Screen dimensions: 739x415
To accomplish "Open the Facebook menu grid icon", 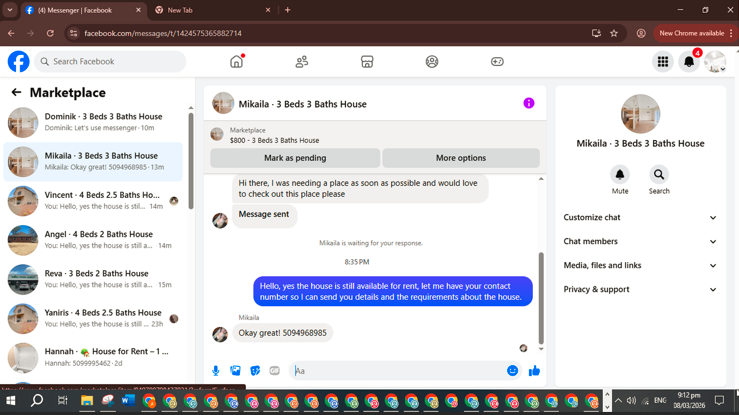I will click(663, 62).
